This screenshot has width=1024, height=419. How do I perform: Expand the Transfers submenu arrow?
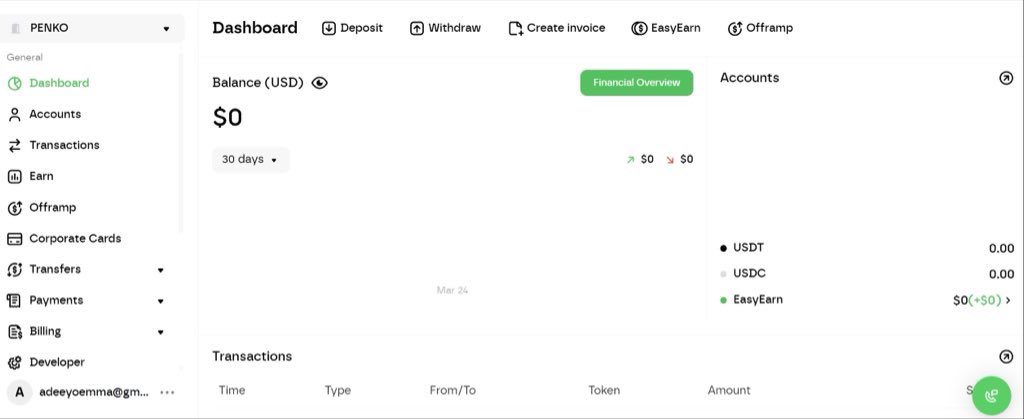point(161,270)
